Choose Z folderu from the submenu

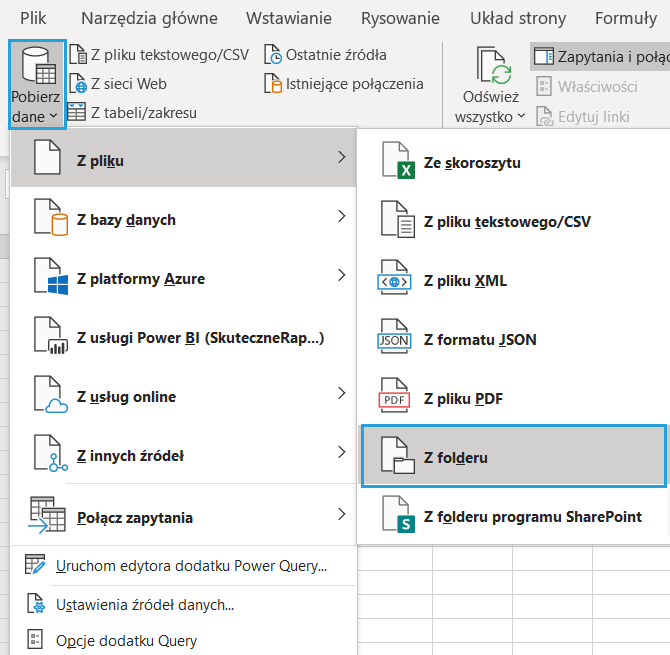455,458
